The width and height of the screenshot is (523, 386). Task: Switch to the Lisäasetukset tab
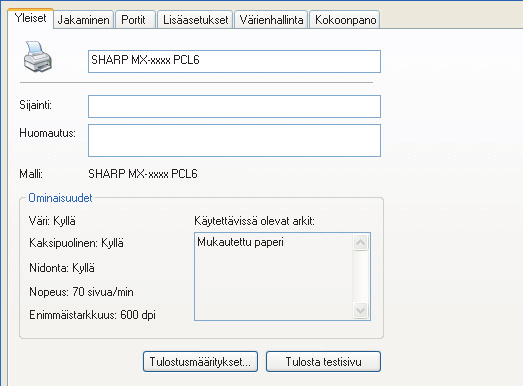(x=195, y=20)
